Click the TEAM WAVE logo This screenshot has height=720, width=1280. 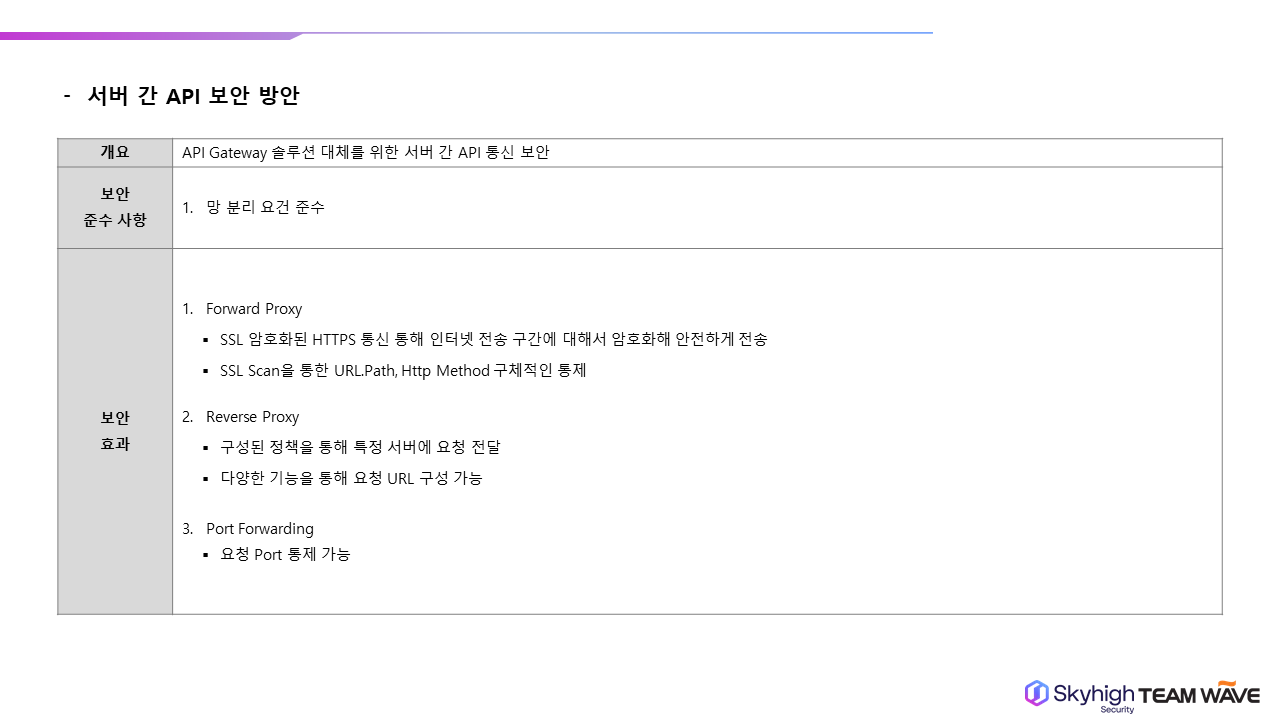click(1199, 695)
